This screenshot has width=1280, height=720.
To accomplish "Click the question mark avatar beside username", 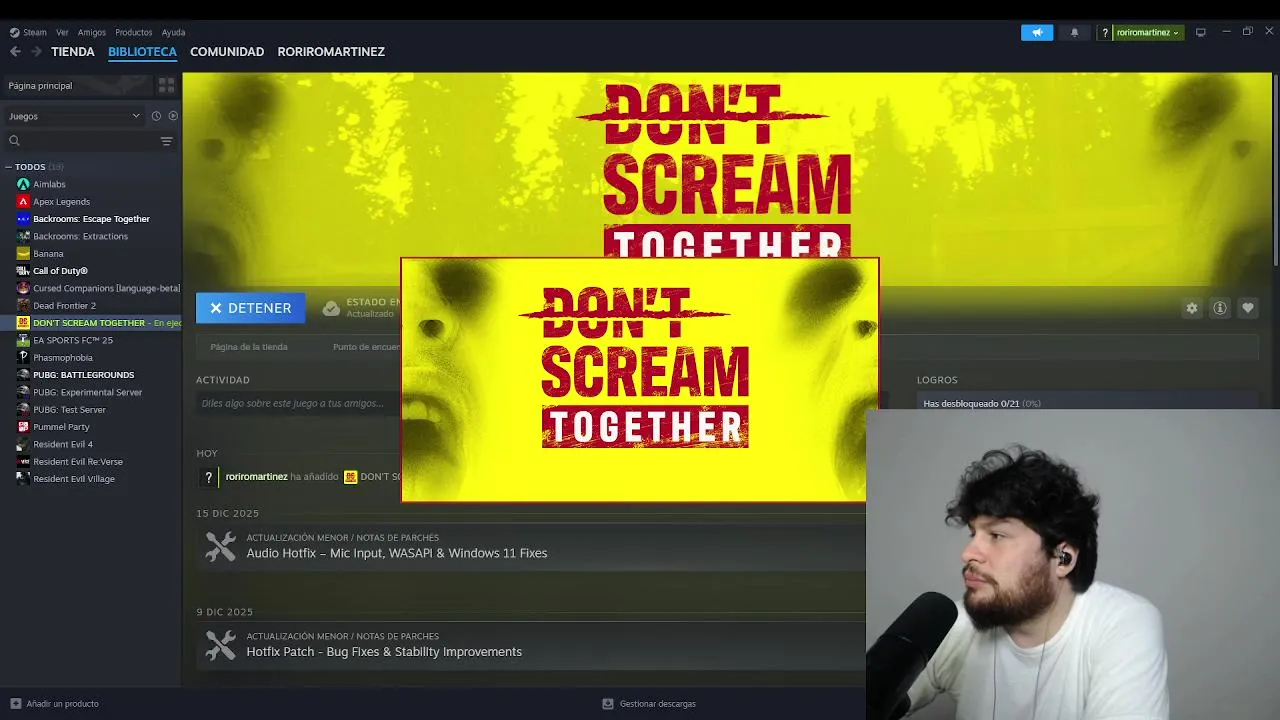I will (1105, 33).
